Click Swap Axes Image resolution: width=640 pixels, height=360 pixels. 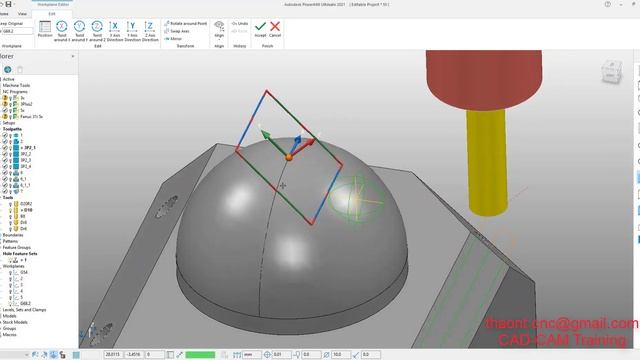[x=177, y=31]
